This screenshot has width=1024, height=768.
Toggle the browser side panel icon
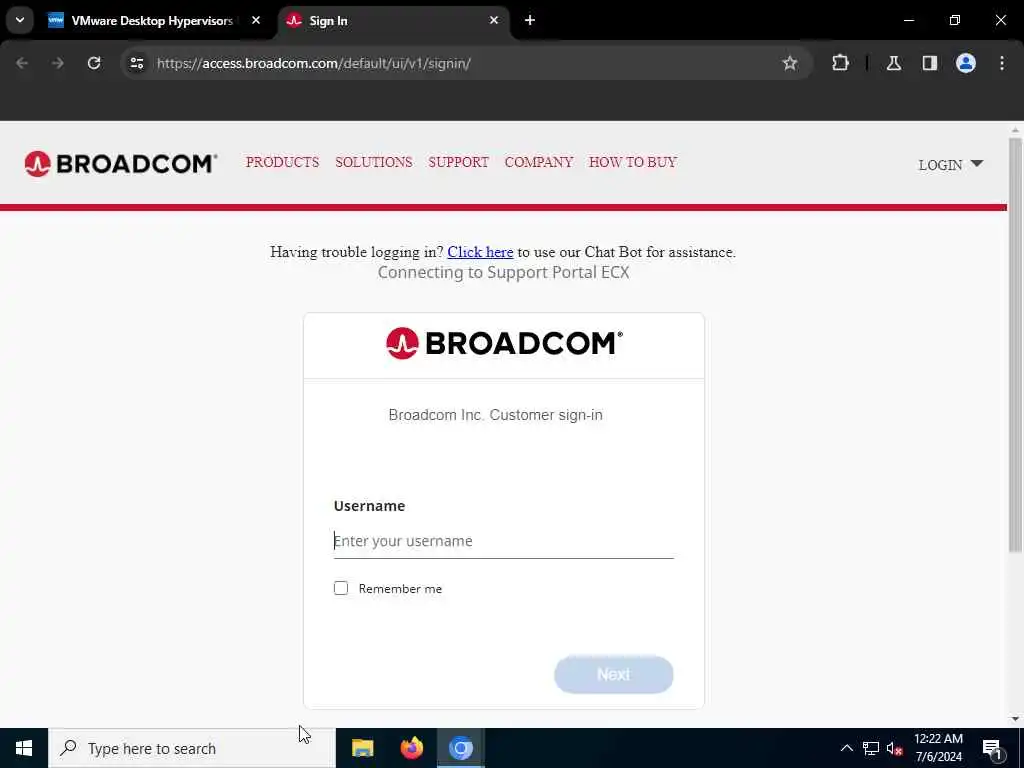point(929,63)
